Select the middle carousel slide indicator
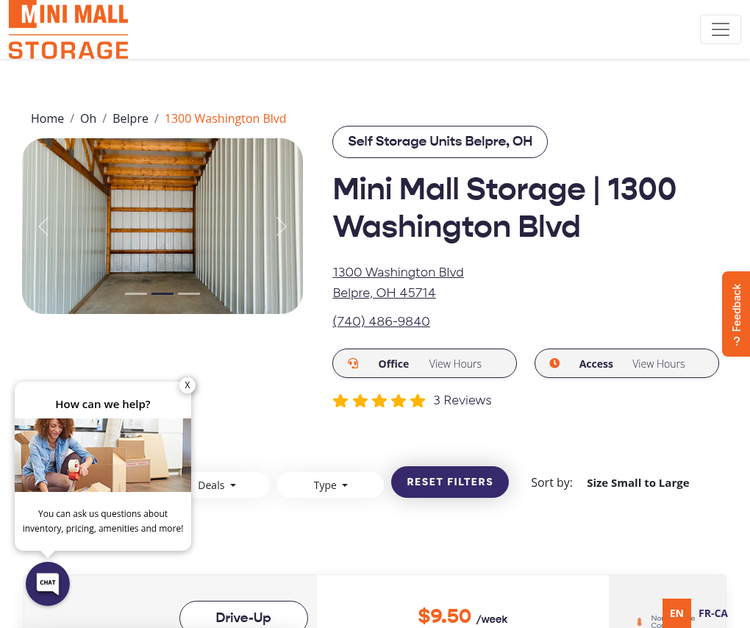Image resolution: width=750 pixels, height=628 pixels. (x=162, y=294)
